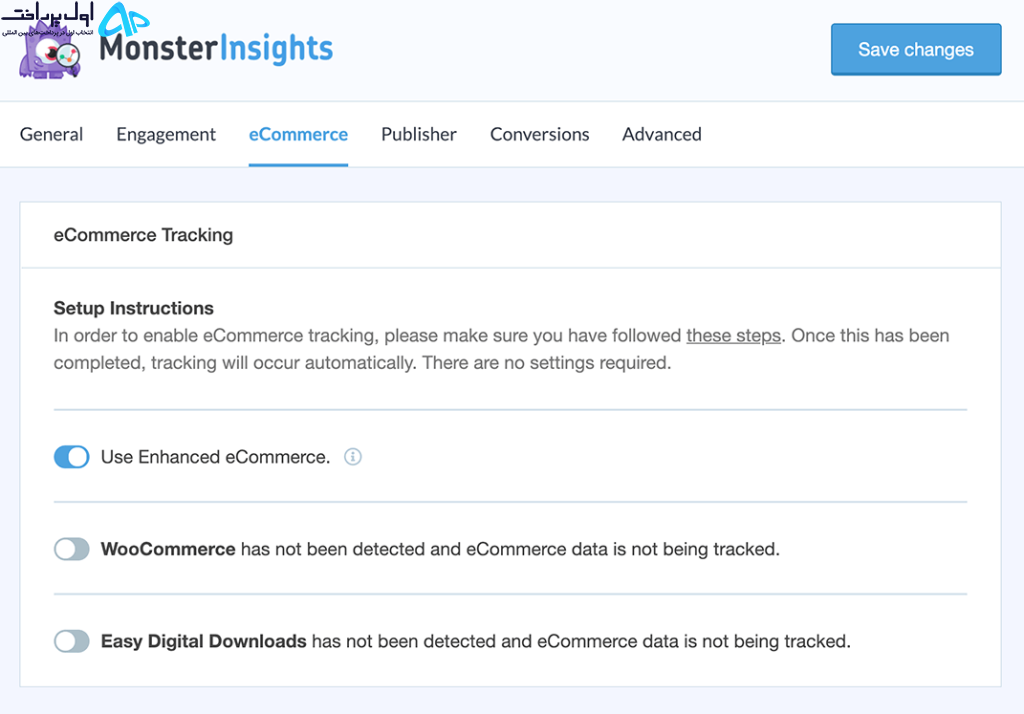1024x714 pixels.
Task: Disable the Use Enhanced eCommerce toggle
Action: tap(72, 457)
